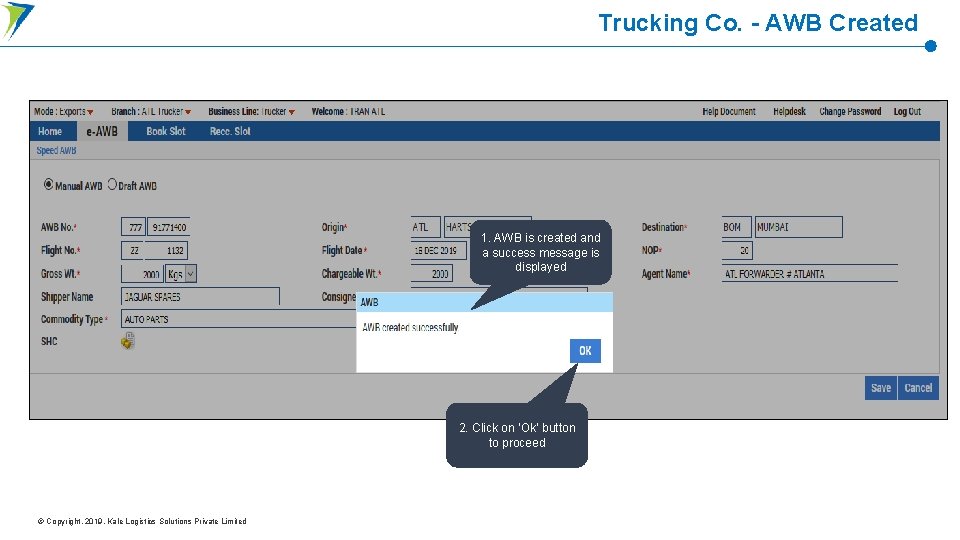Select the Manual AWB radio button
The height and width of the screenshot is (540, 960).
pyautogui.click(x=48, y=184)
